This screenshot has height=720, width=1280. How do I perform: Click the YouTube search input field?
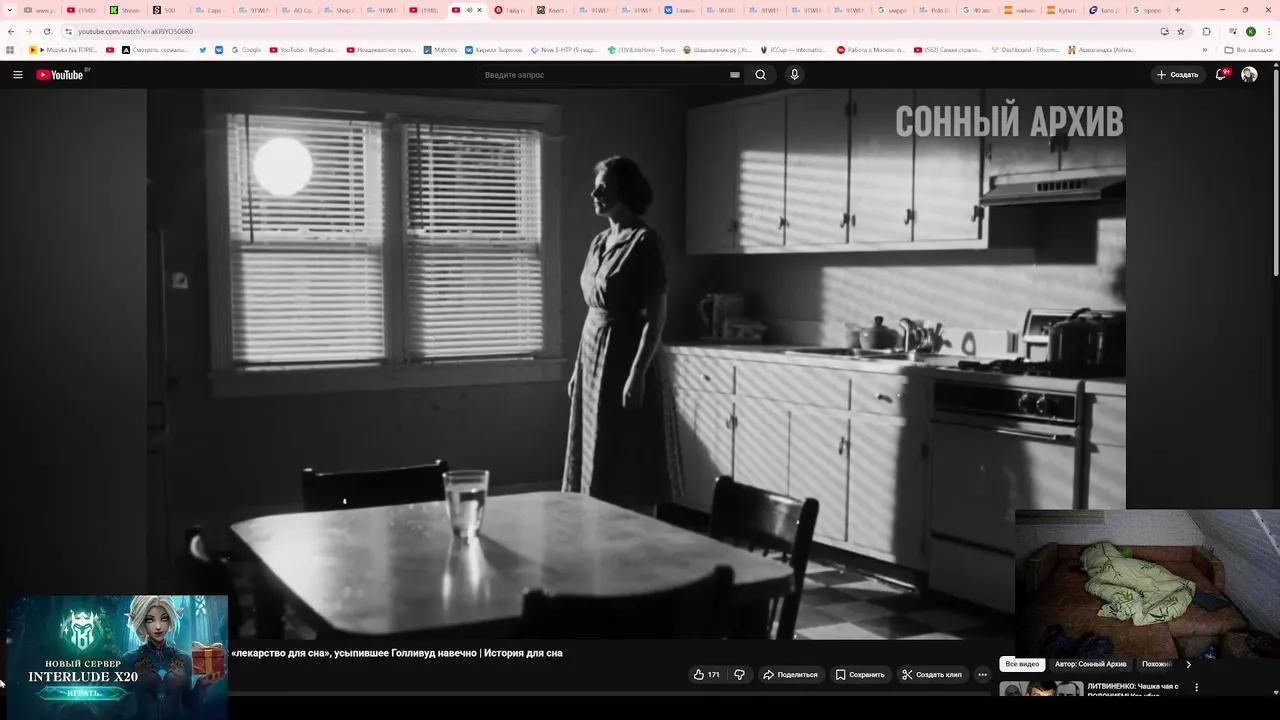[x=600, y=75]
